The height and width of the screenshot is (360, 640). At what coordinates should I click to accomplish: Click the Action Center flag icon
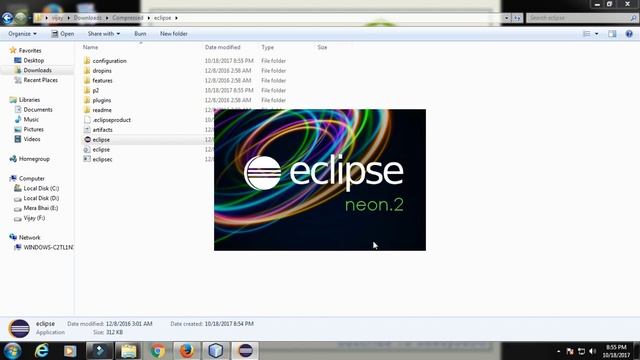570,351
